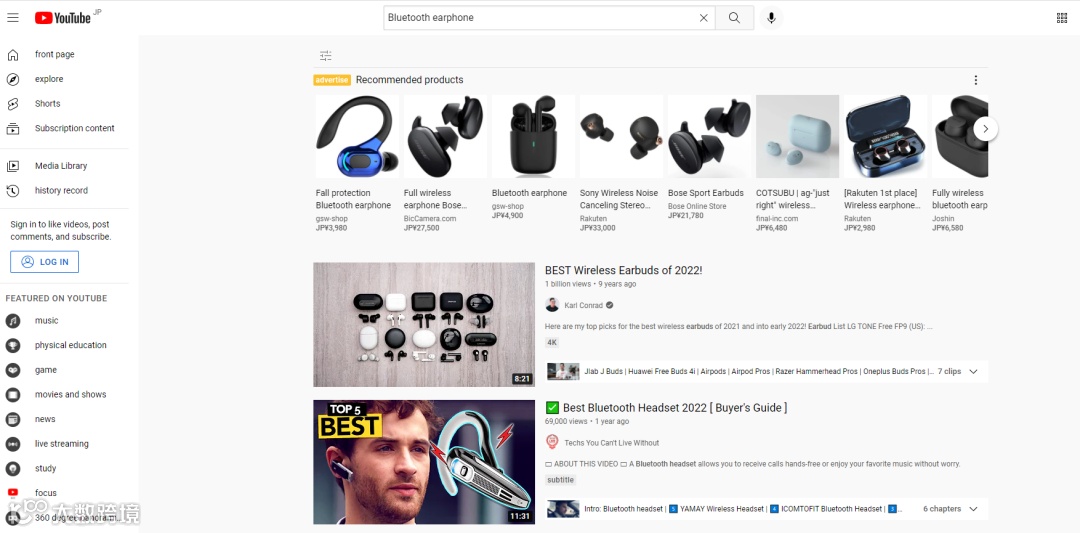Click the YouTube logo
1080x533 pixels.
[63, 18]
